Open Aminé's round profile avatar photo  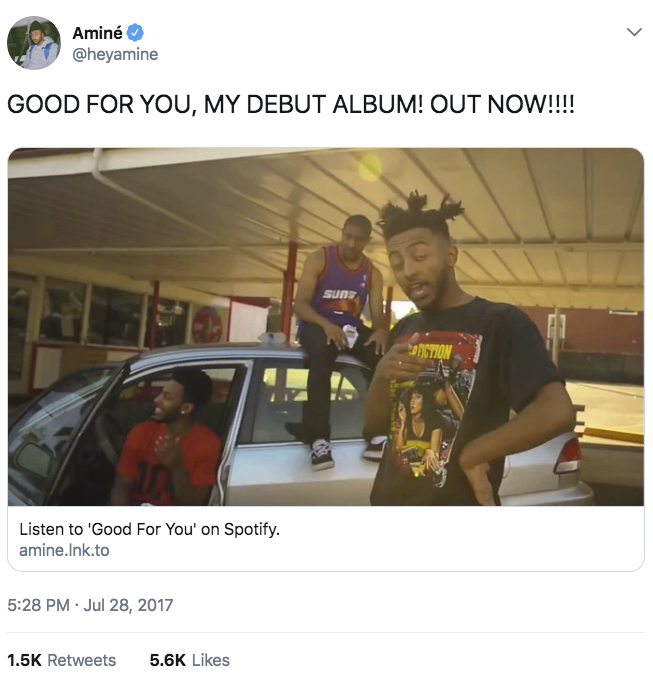pyautogui.click(x=34, y=43)
